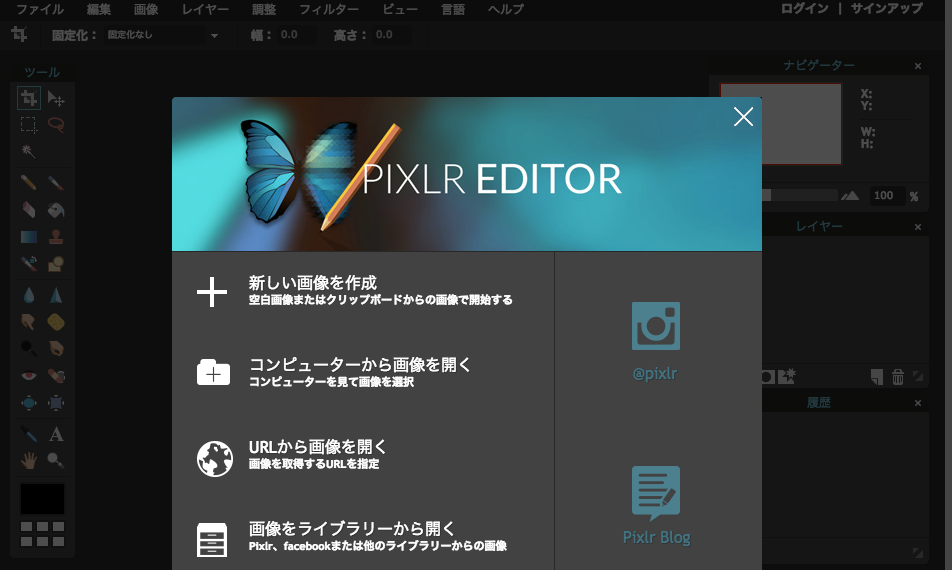Viewport: 952px width, 570px height.
Task: Select the Blur water-drop tool
Action: coord(29,295)
